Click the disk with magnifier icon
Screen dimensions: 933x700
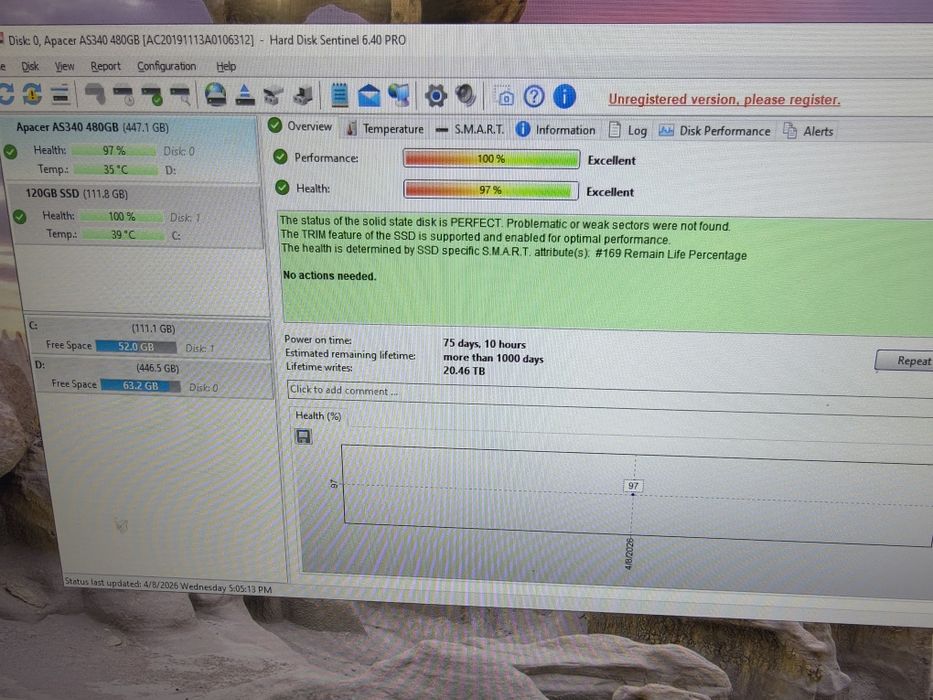click(x=180, y=95)
